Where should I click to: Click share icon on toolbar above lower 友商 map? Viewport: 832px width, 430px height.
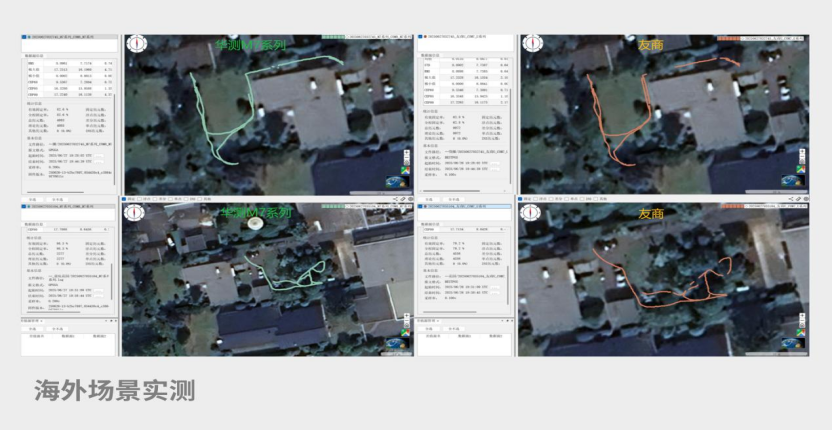[791, 199]
